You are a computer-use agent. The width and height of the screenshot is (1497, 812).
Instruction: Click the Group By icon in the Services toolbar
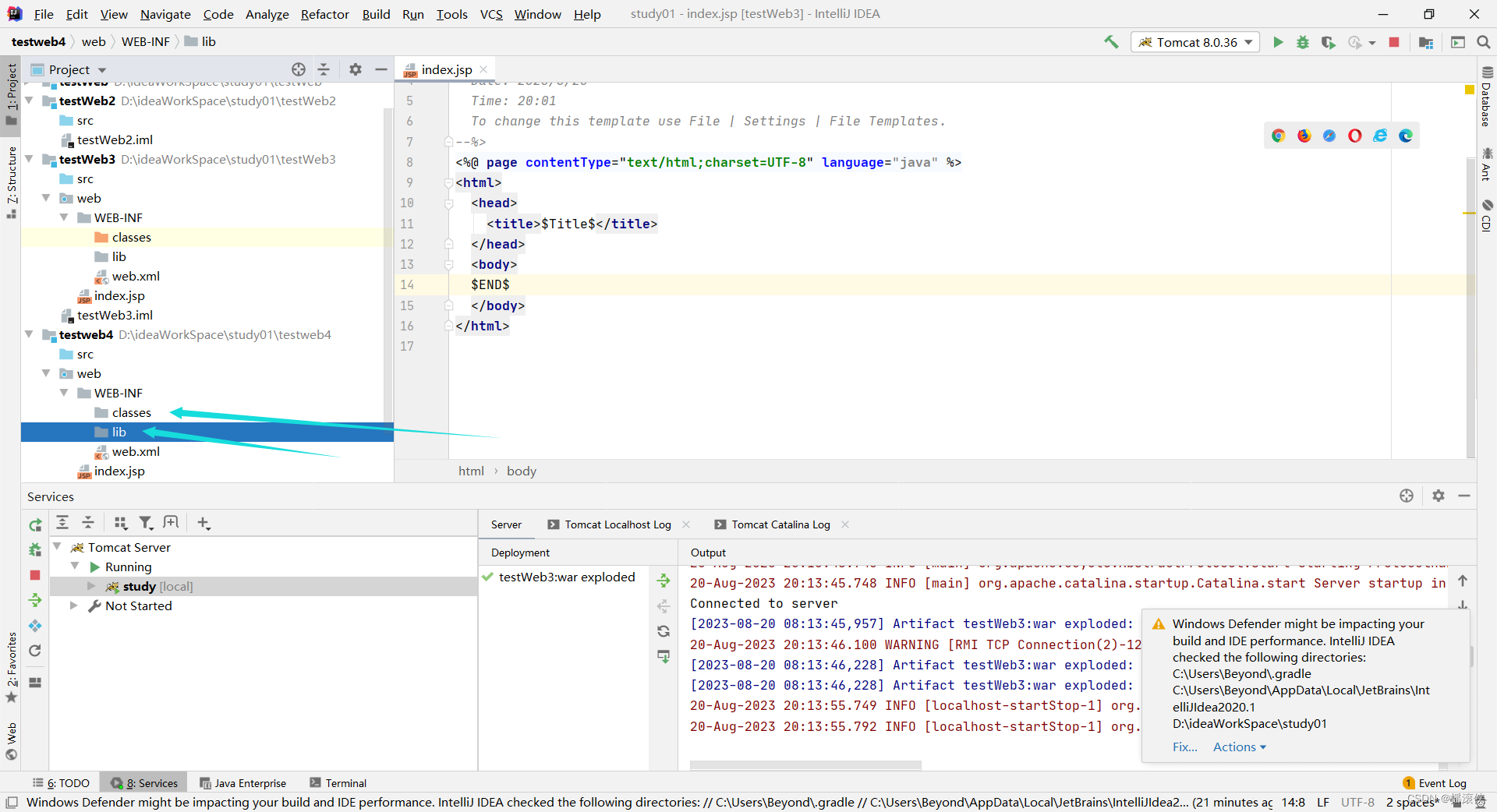120,523
